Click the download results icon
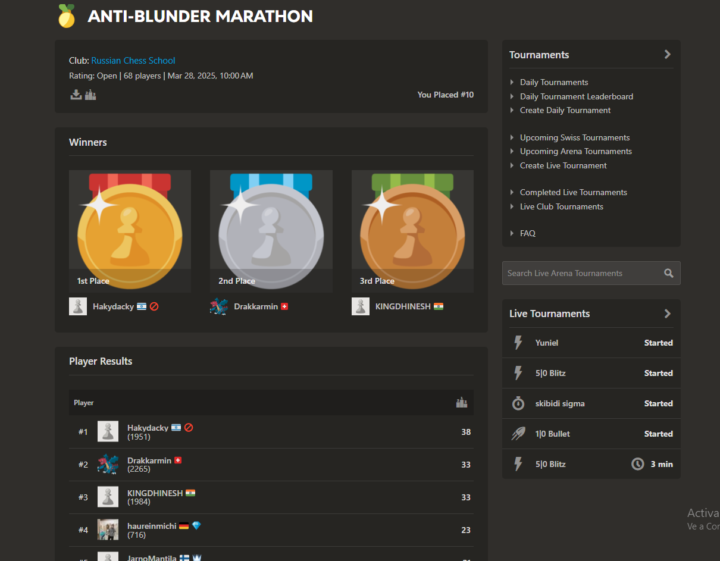The image size is (720, 561). click(x=75, y=95)
